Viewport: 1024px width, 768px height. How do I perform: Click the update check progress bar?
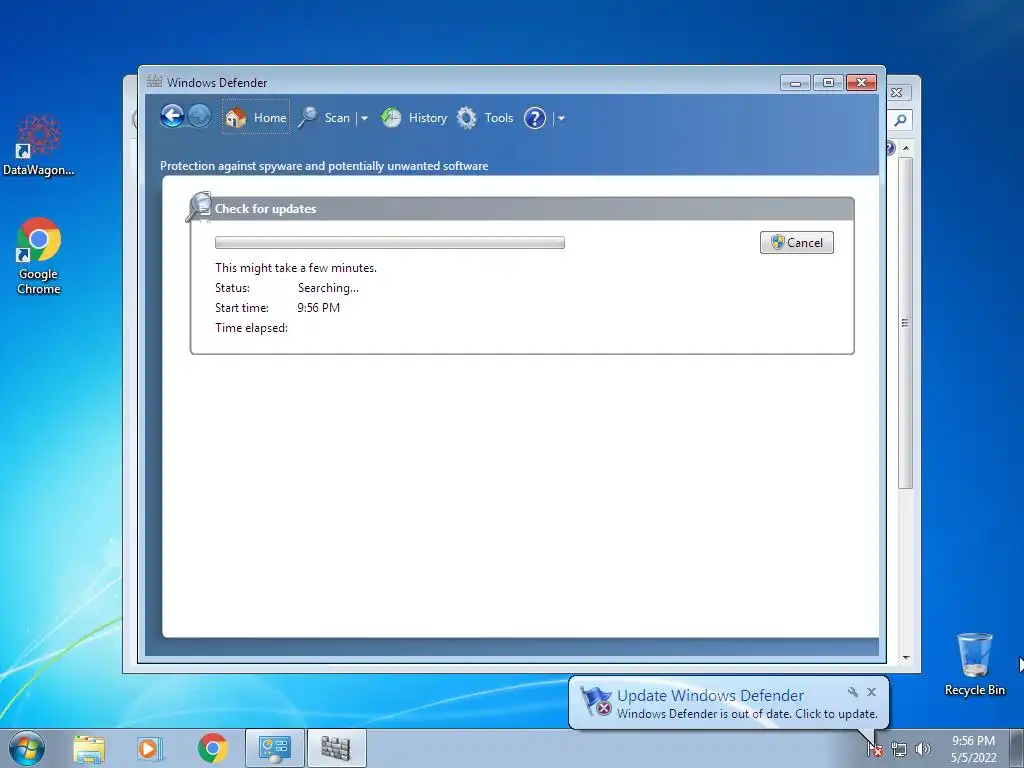[390, 242]
